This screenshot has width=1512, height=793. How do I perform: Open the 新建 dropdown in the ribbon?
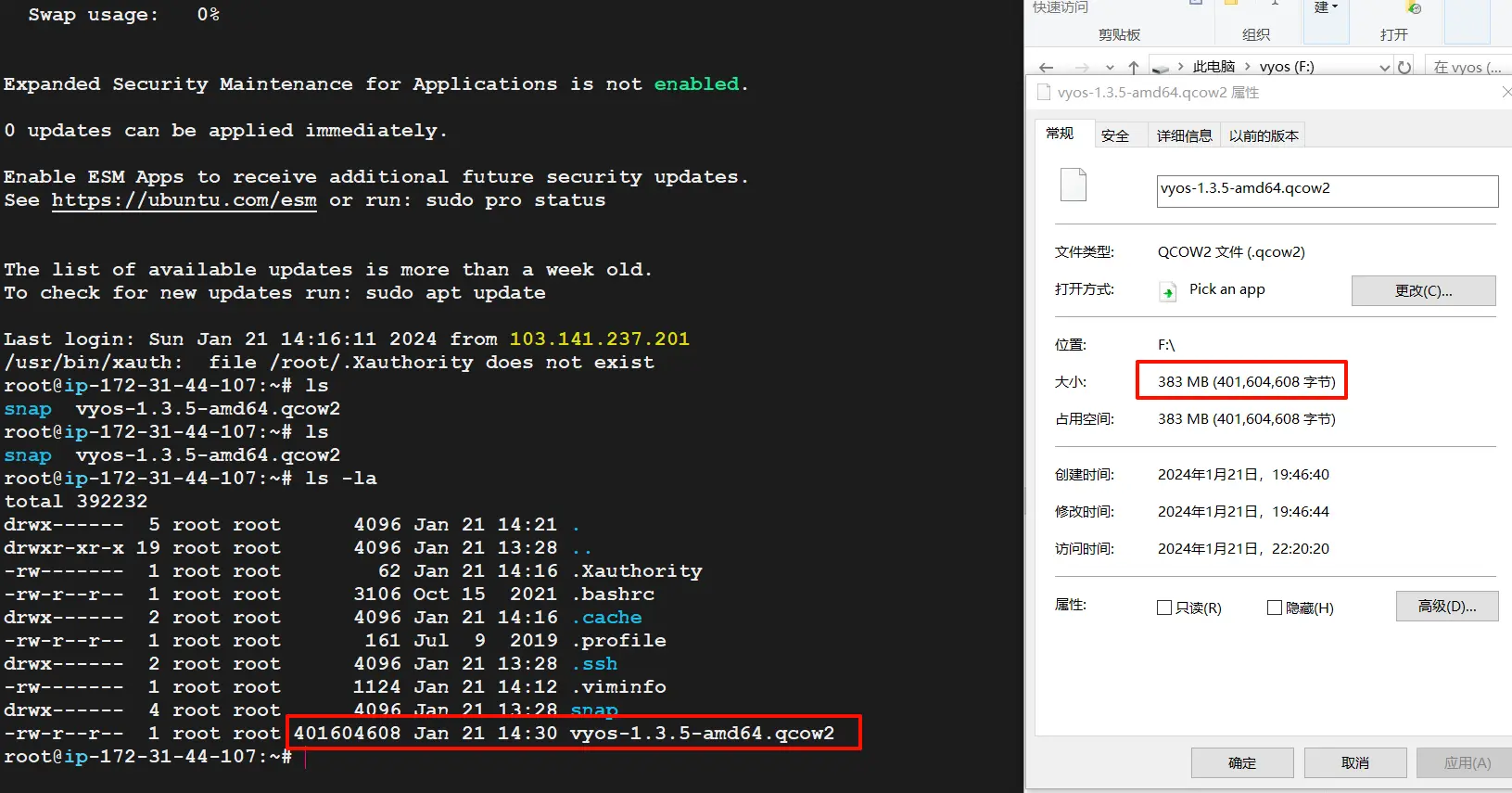1326,7
